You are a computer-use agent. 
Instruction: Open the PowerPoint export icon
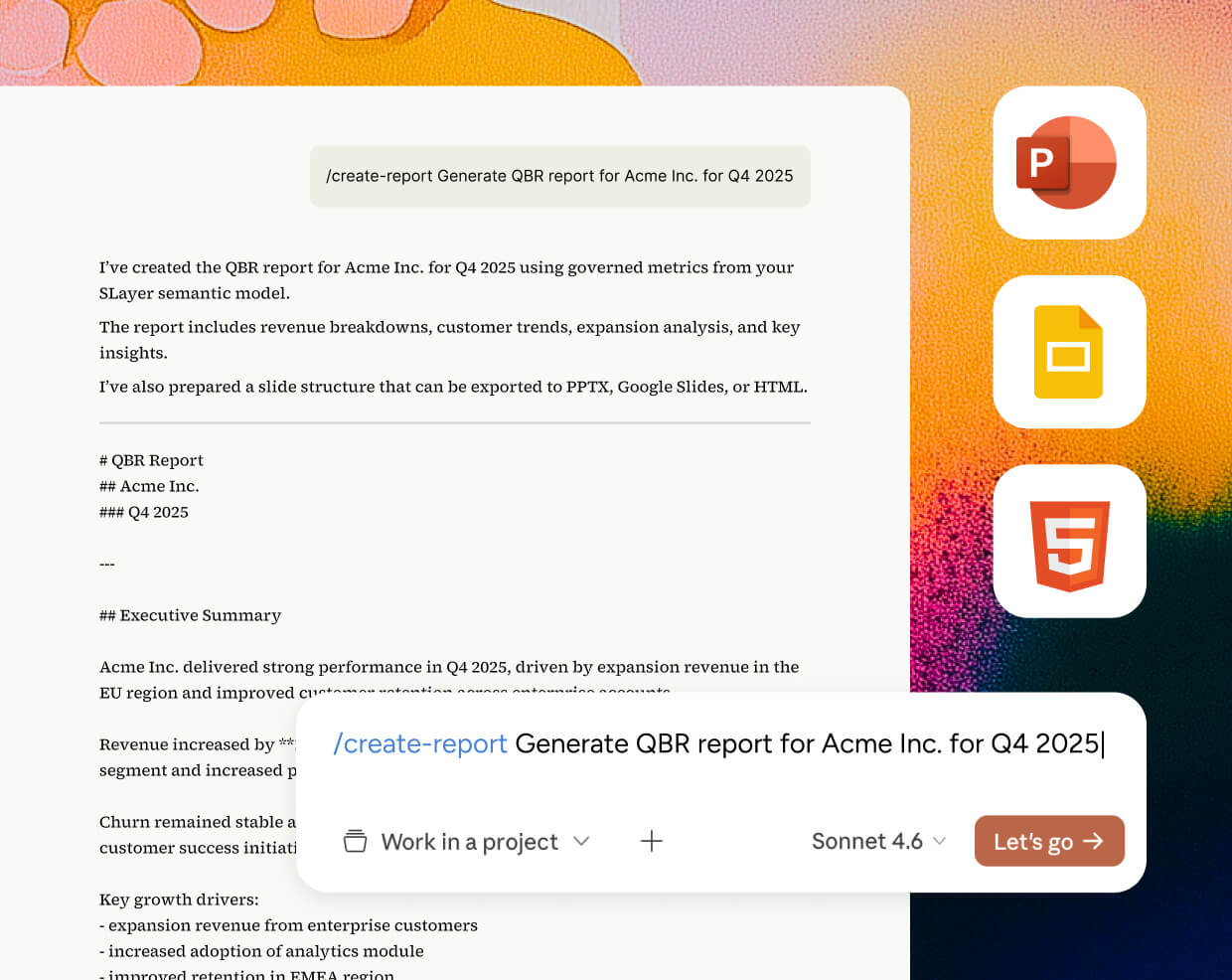click(1069, 163)
